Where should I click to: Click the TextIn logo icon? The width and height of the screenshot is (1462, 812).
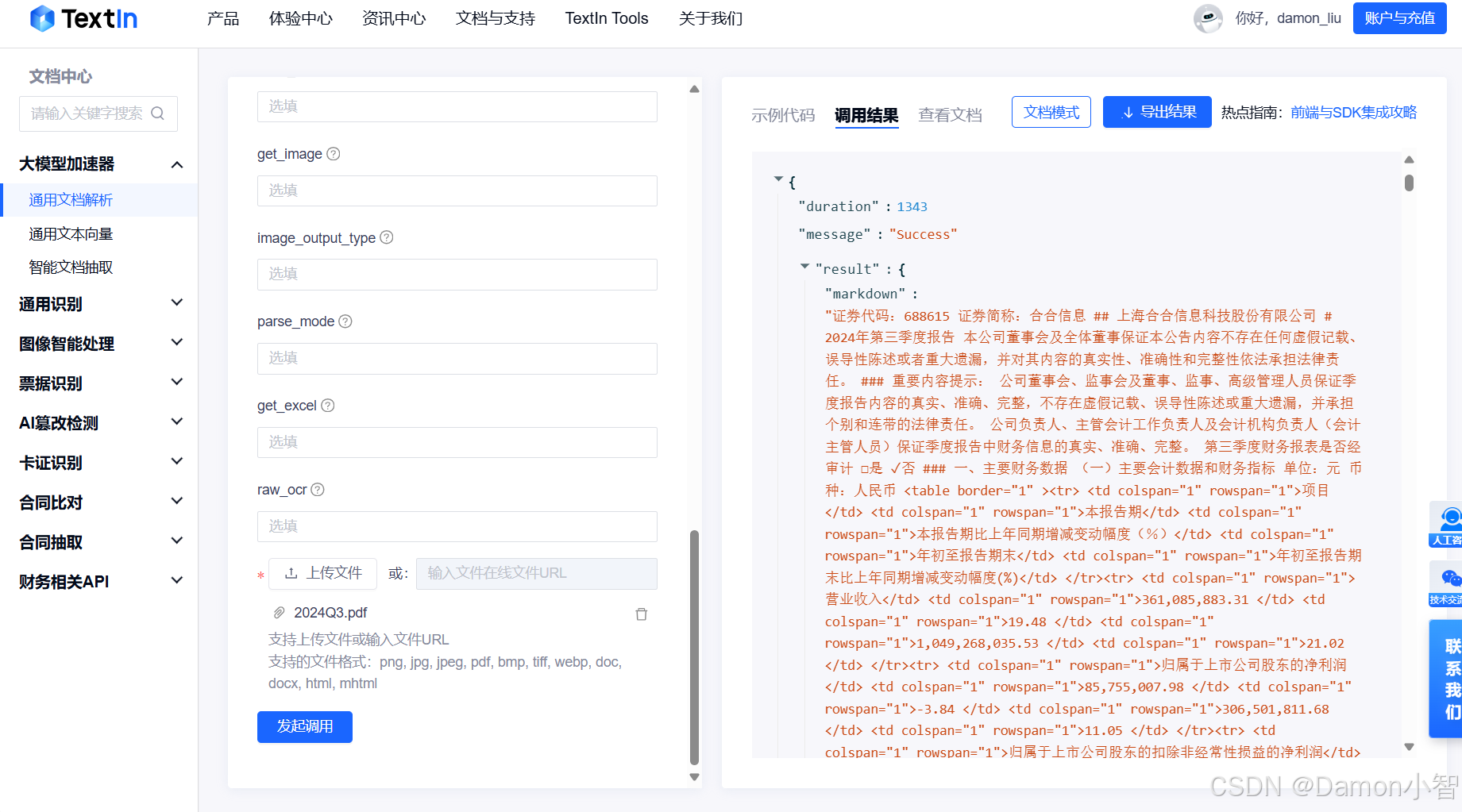click(x=41, y=17)
